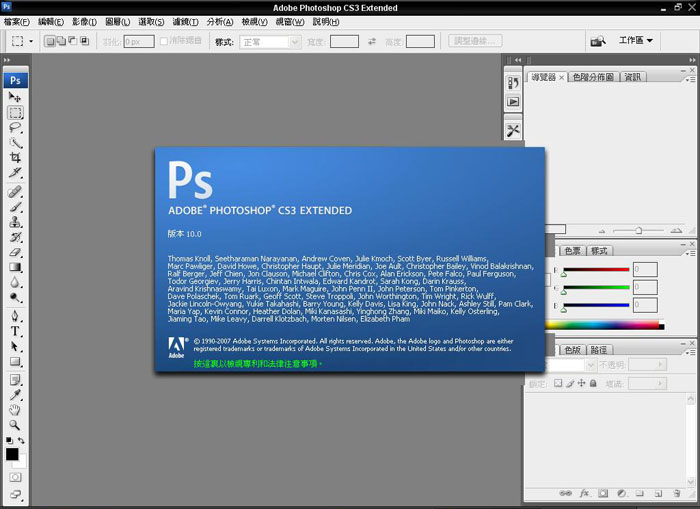Open the 工作區 workspace dropdown
Screen dimensions: 700x509
tap(636, 41)
